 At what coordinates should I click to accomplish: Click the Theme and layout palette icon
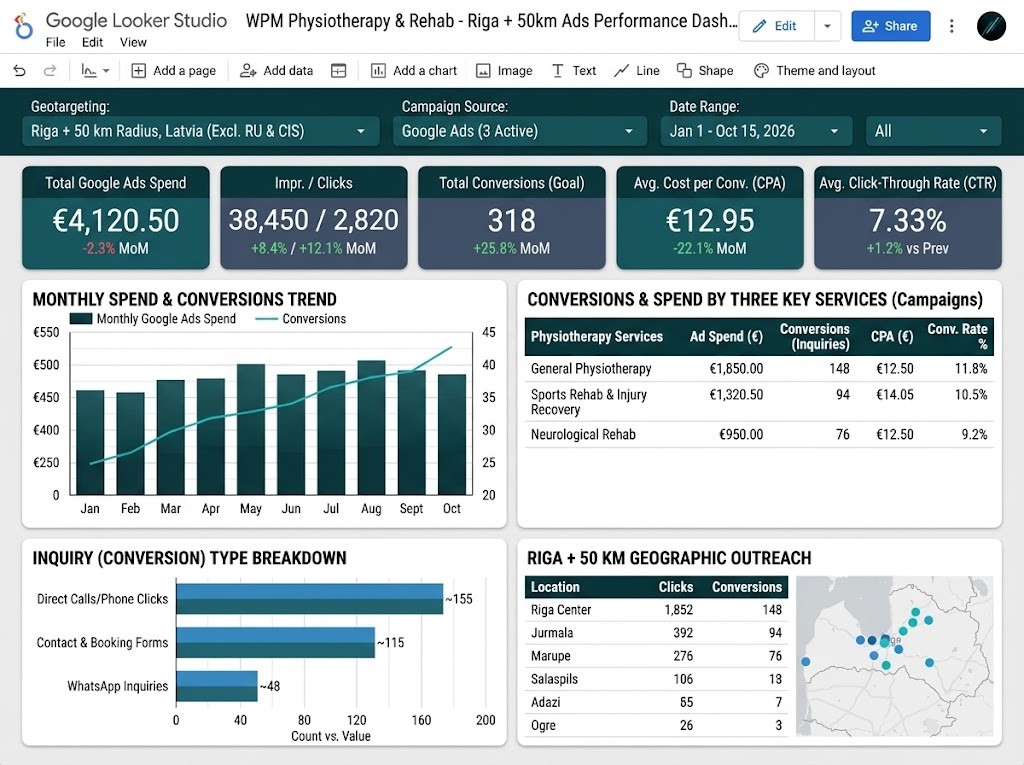[761, 71]
